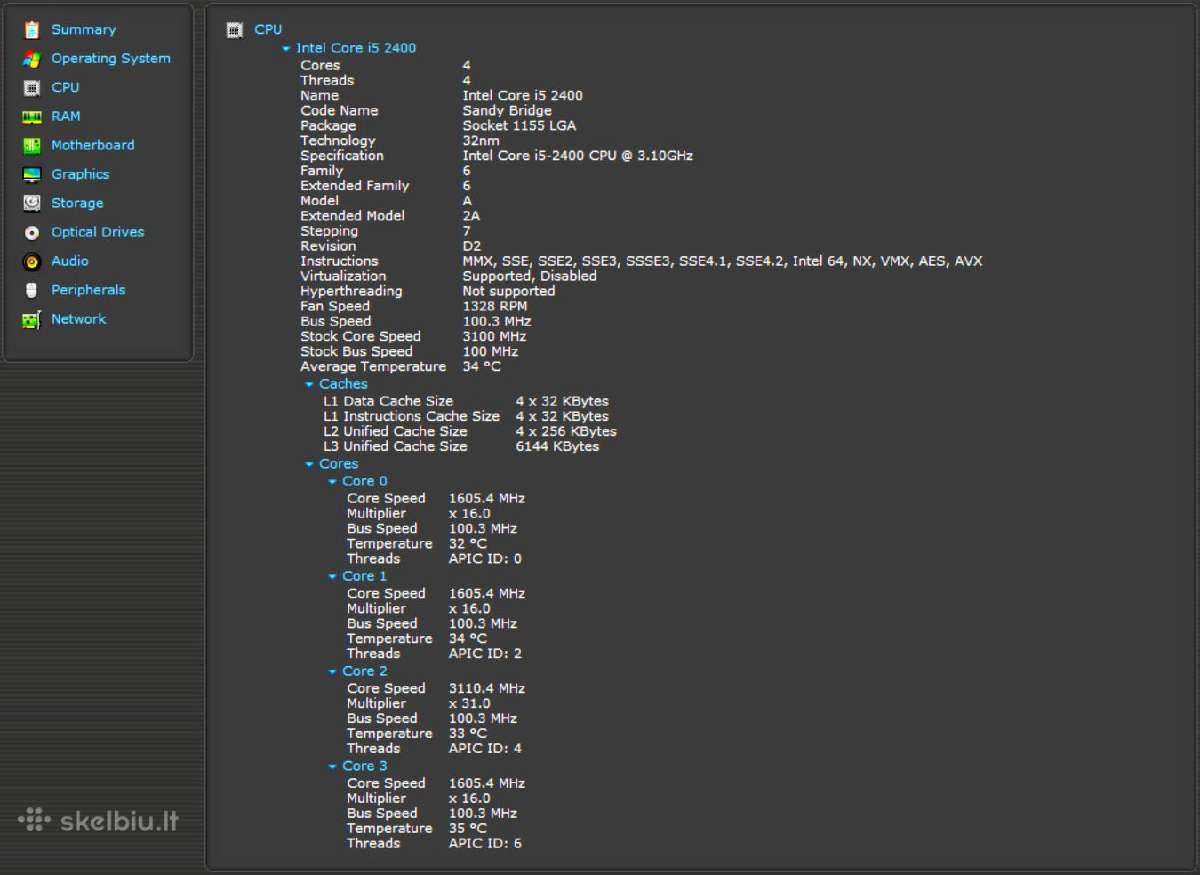
Task: Click the Technology value 32nm
Action: [x=481, y=141]
